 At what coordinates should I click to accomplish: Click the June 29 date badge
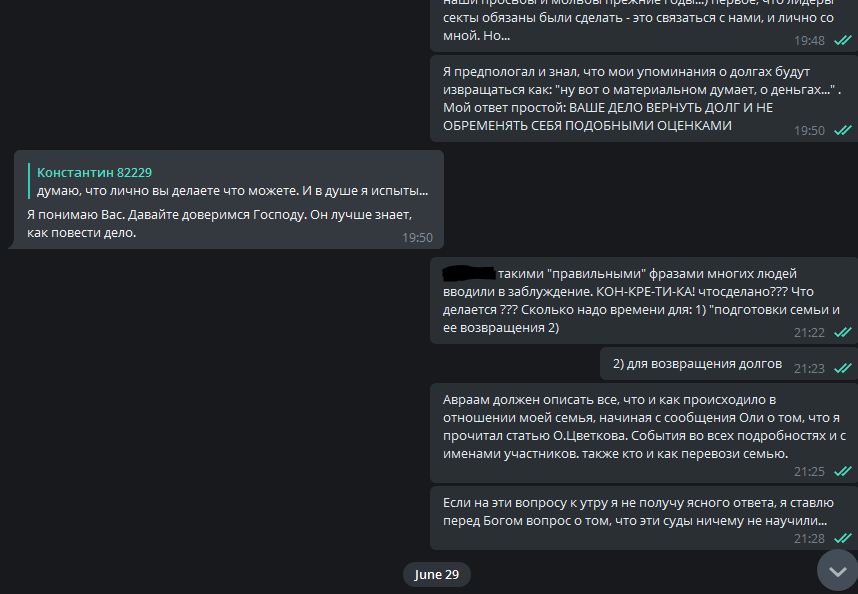click(x=436, y=574)
